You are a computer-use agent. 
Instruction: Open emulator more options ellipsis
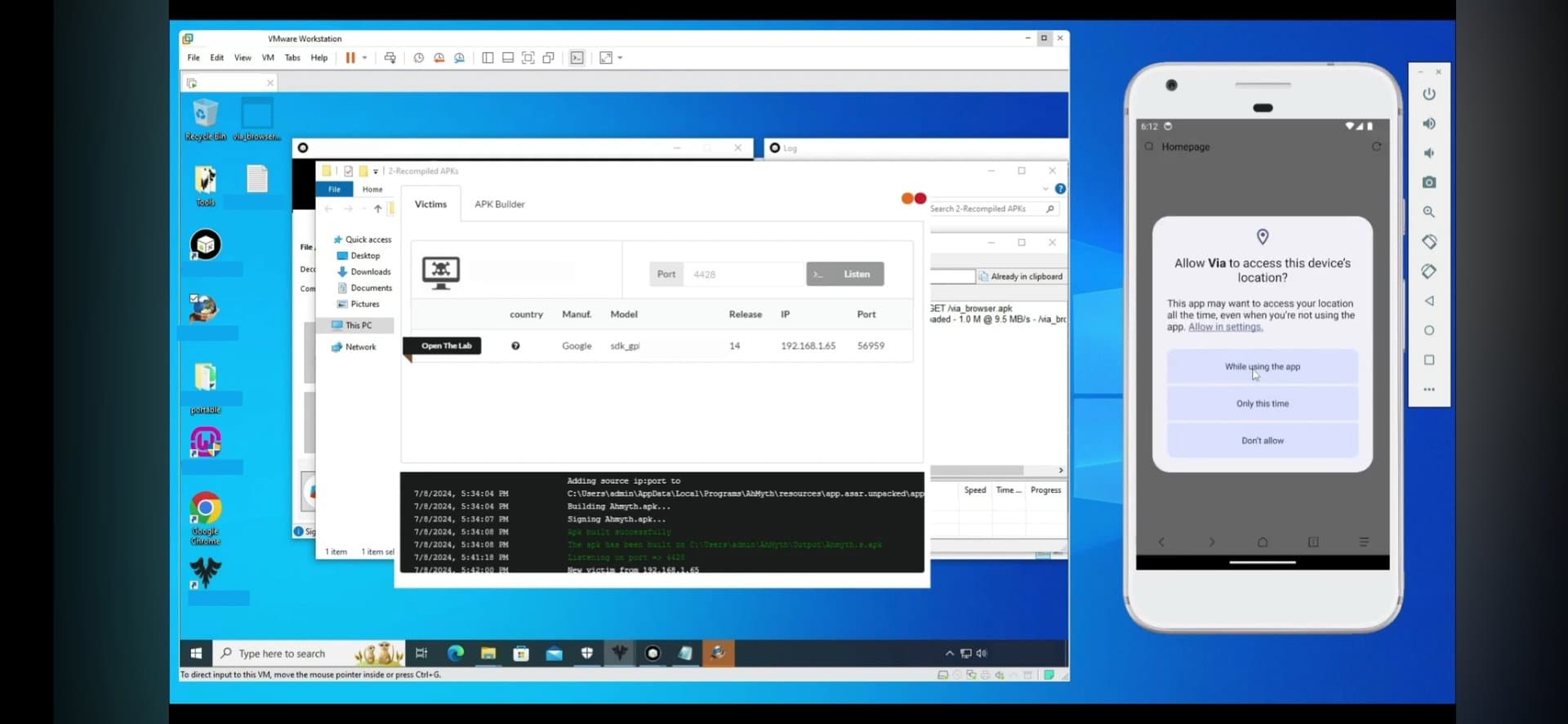click(x=1429, y=389)
